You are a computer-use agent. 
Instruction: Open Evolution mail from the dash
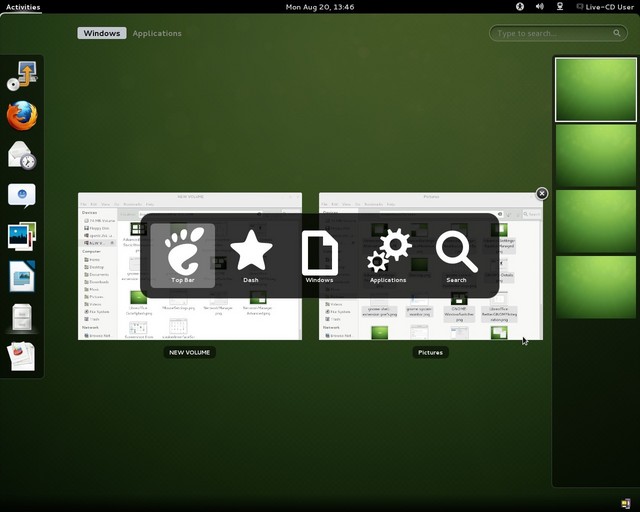22,155
